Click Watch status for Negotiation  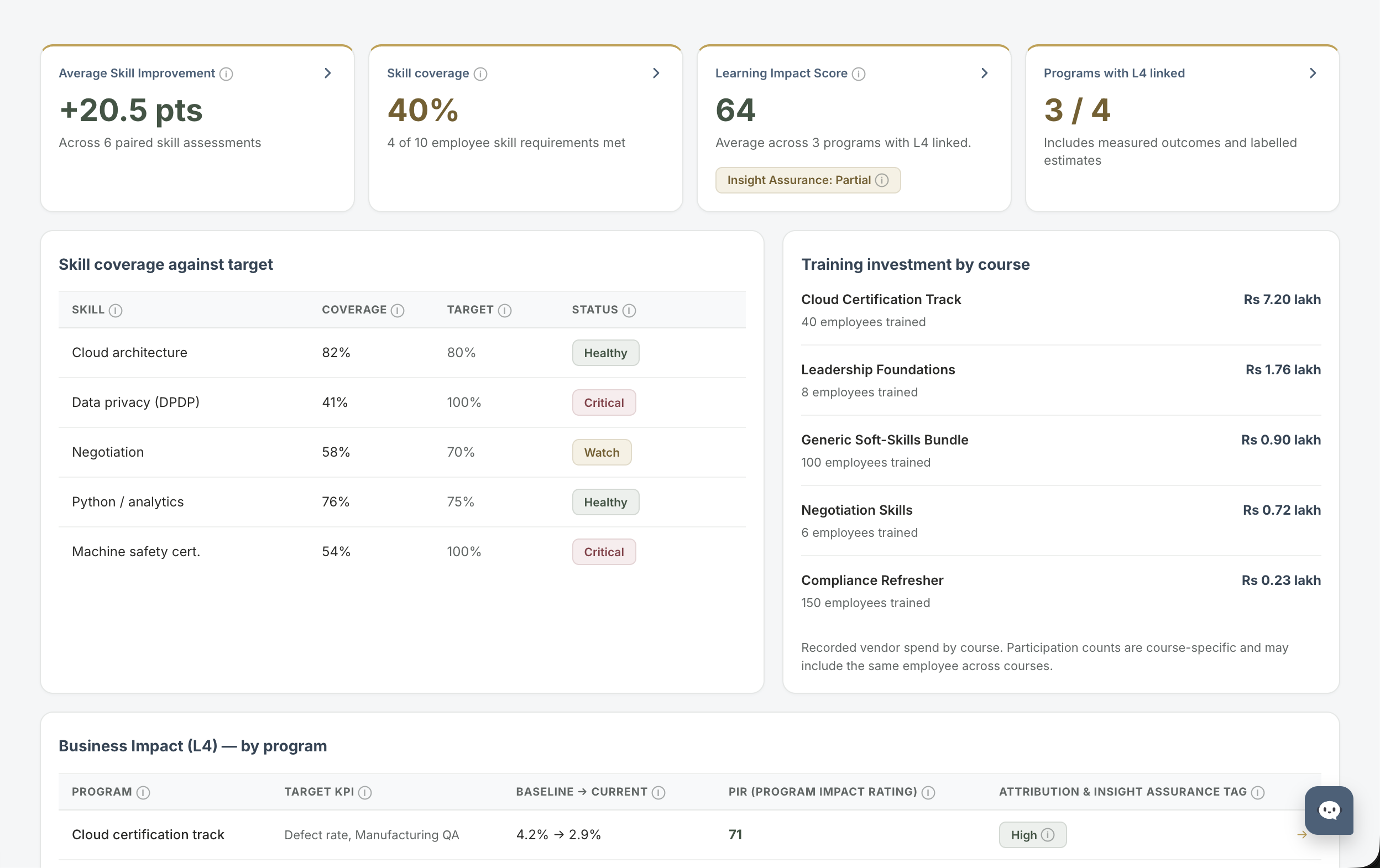pyautogui.click(x=602, y=453)
